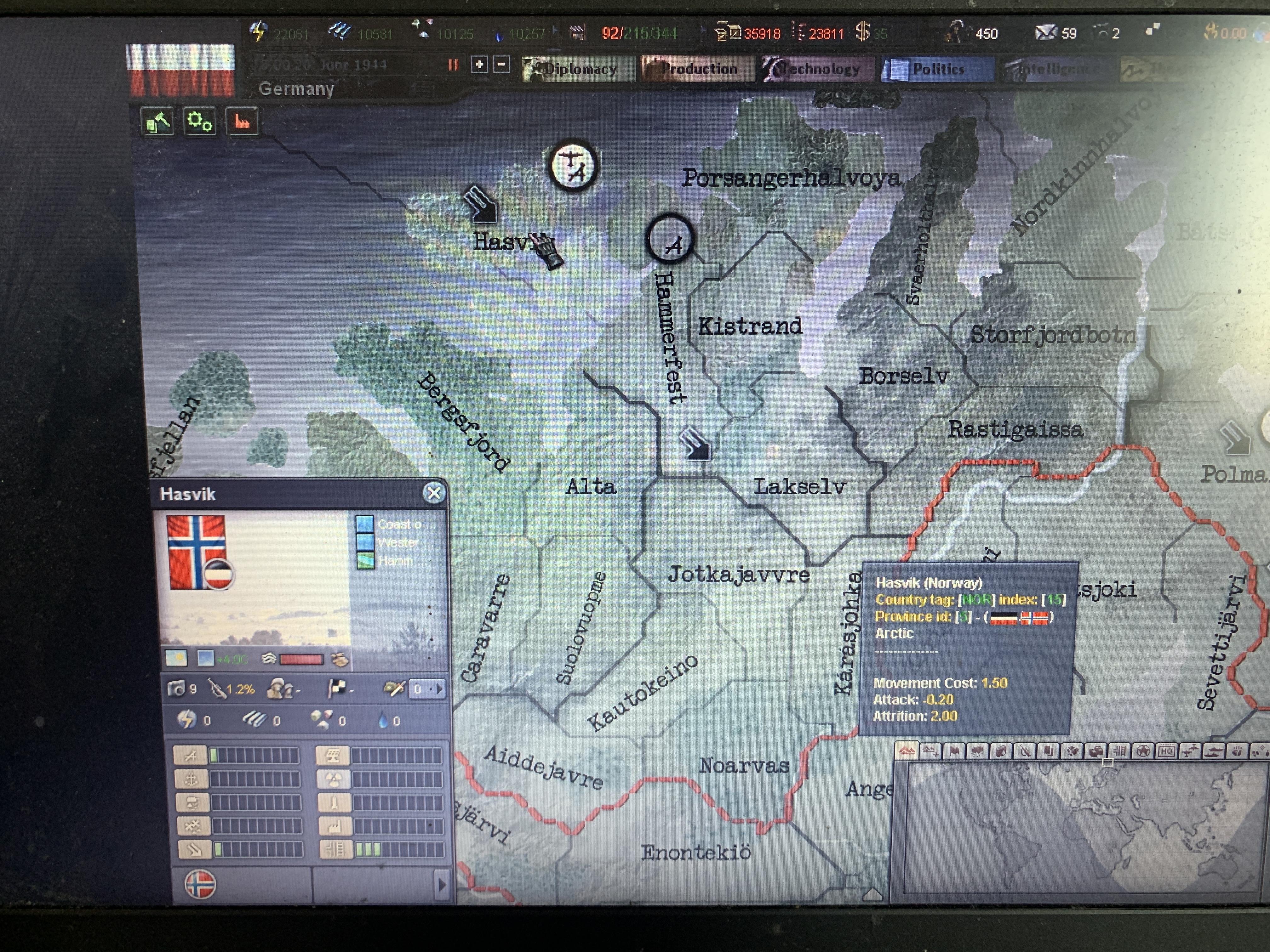Select weather map mode
This screenshot has width=1270, height=952.
(x=977, y=751)
